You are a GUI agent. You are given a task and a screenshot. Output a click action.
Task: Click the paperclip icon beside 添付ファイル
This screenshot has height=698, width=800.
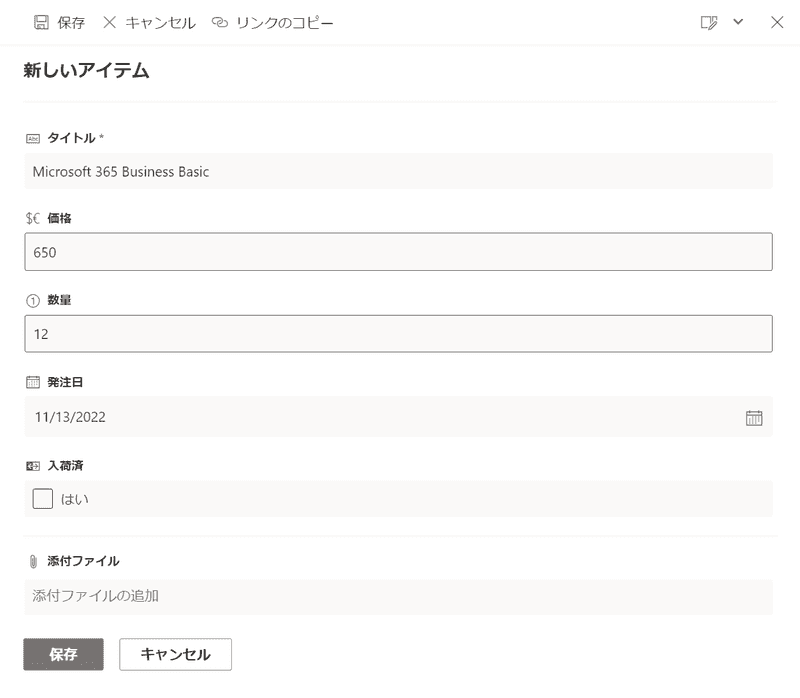(x=32, y=561)
